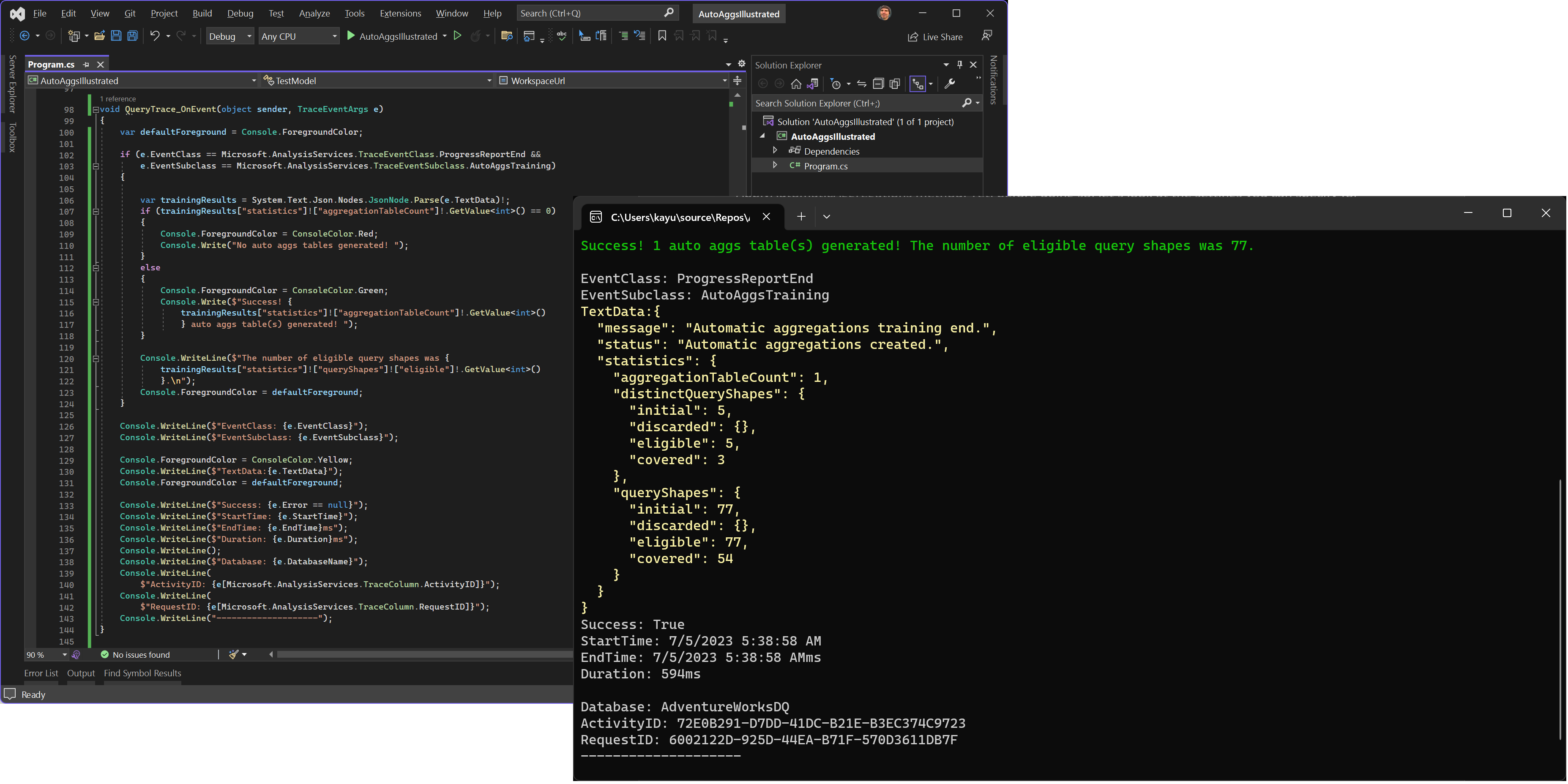Open a Live Share session
Image resolution: width=1568 pixels, height=784 pixels.
[x=936, y=36]
